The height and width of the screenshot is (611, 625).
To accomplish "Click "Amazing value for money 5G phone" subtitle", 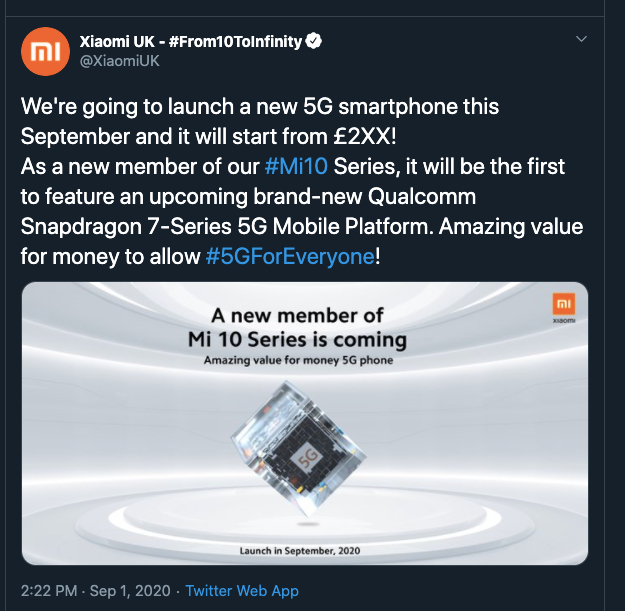I will click(297, 360).
